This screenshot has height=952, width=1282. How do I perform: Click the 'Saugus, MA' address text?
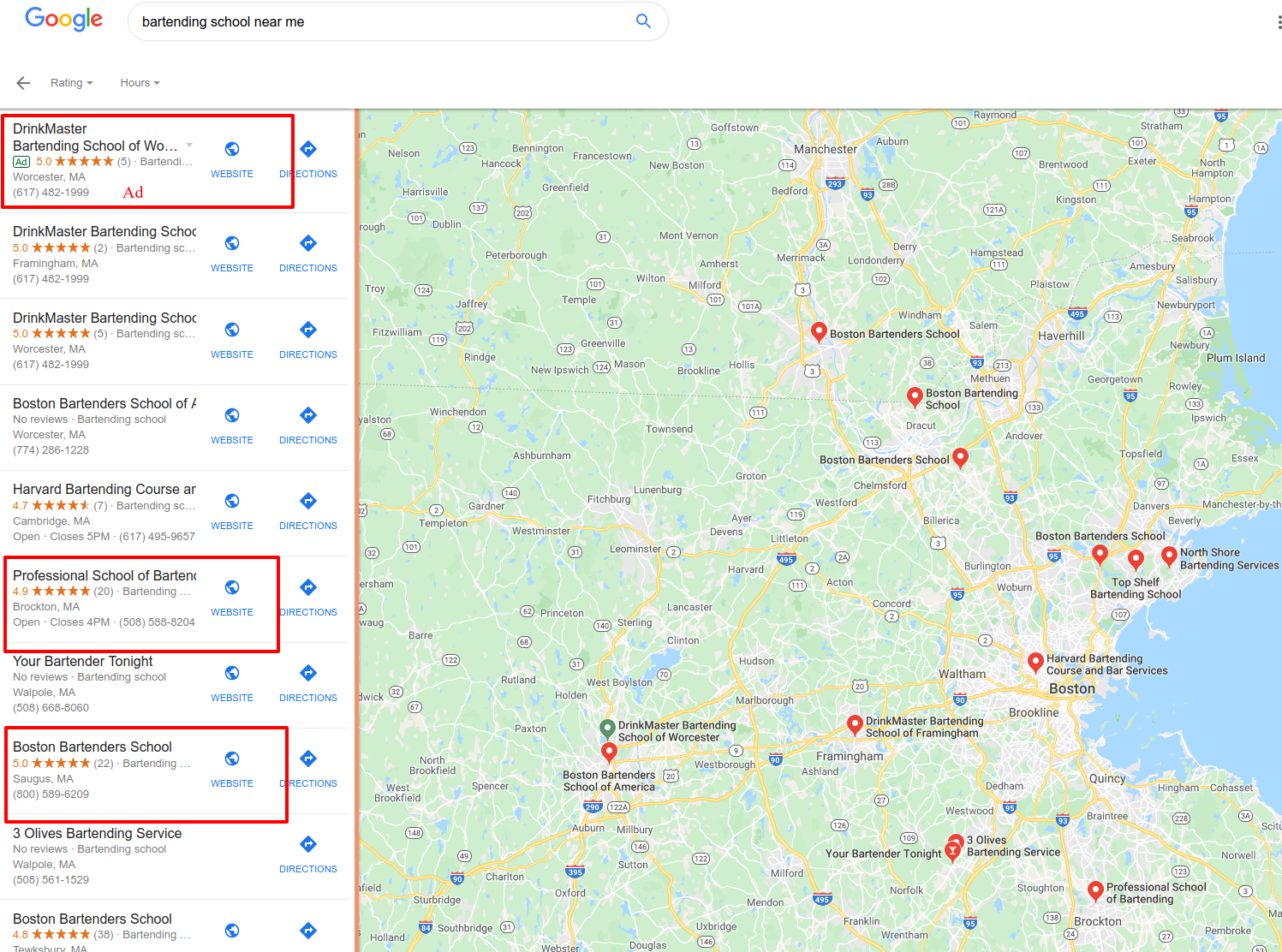click(43, 779)
